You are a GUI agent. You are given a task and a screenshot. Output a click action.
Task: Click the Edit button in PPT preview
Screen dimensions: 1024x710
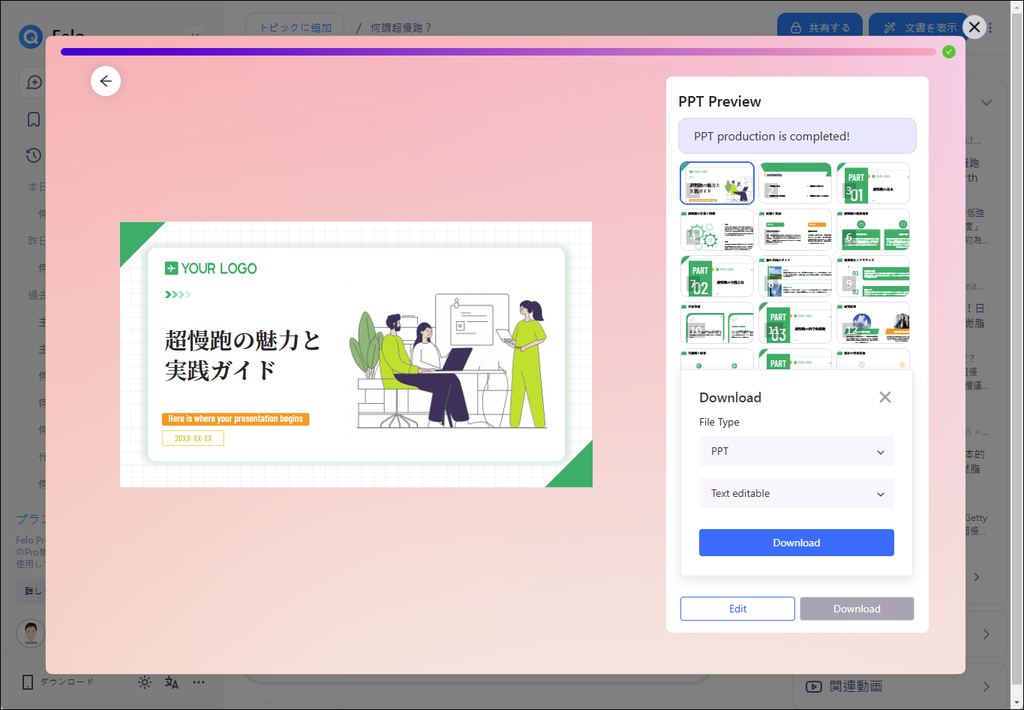point(737,608)
